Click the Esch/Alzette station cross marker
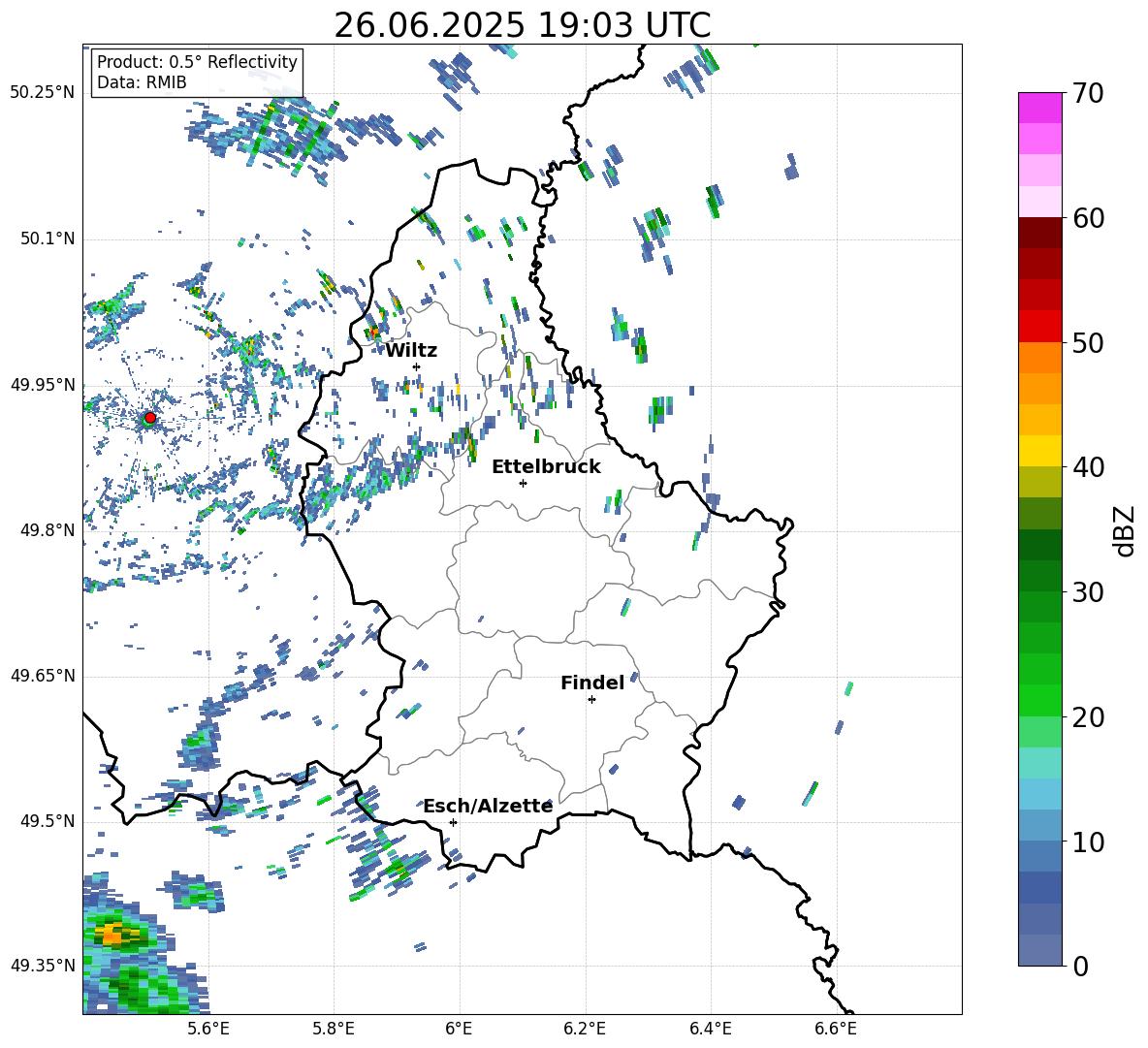1148x1048 pixels. [453, 822]
